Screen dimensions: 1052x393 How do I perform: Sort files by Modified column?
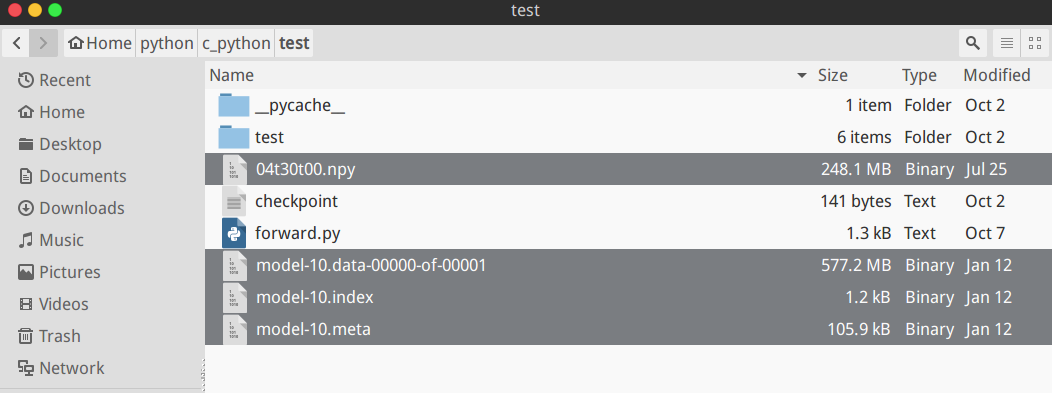click(997, 75)
